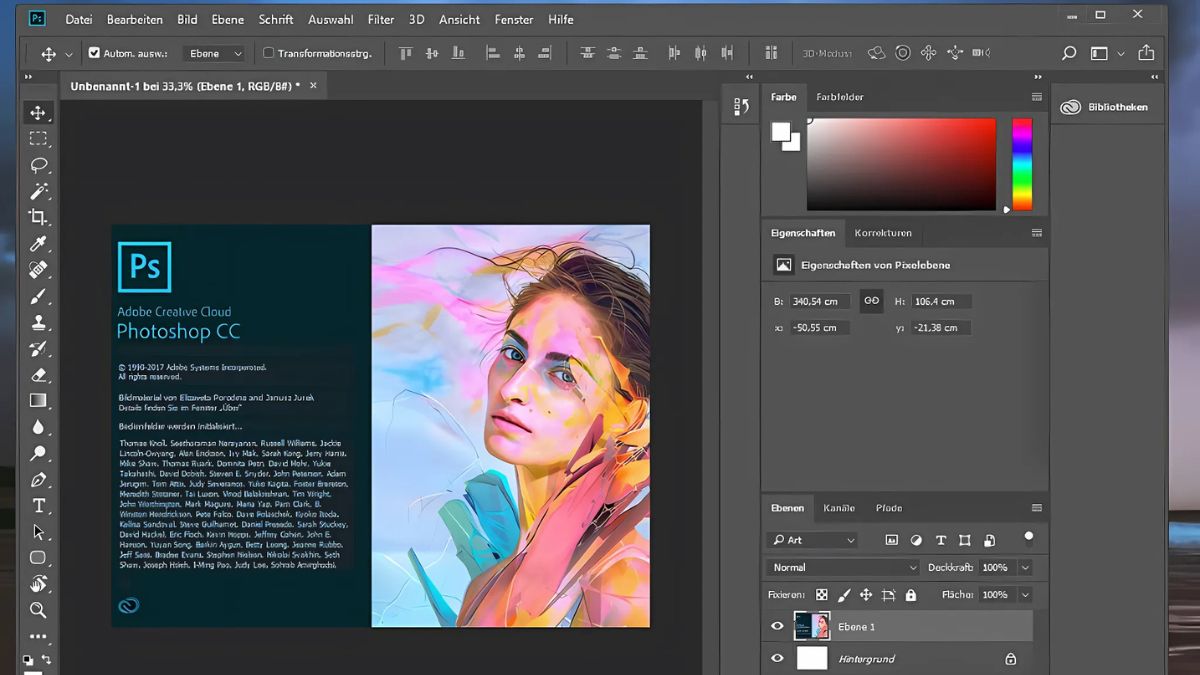
Task: Select the Zoom tool
Action: (38, 610)
